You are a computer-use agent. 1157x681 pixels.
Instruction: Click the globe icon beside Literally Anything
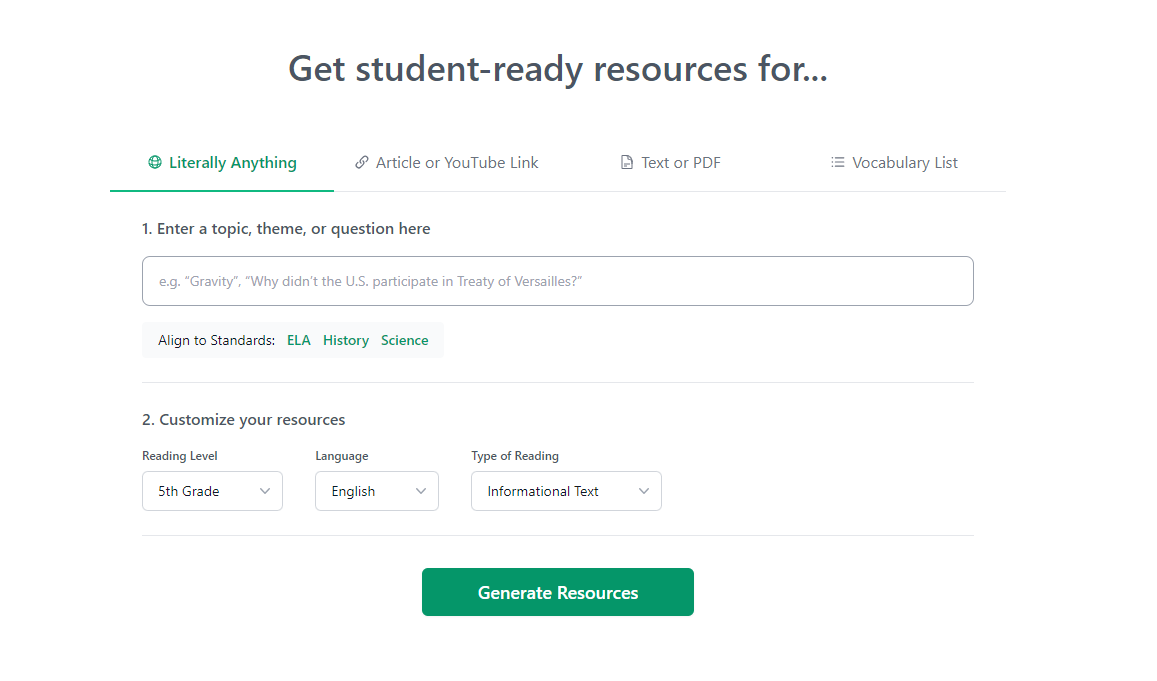[x=155, y=162]
